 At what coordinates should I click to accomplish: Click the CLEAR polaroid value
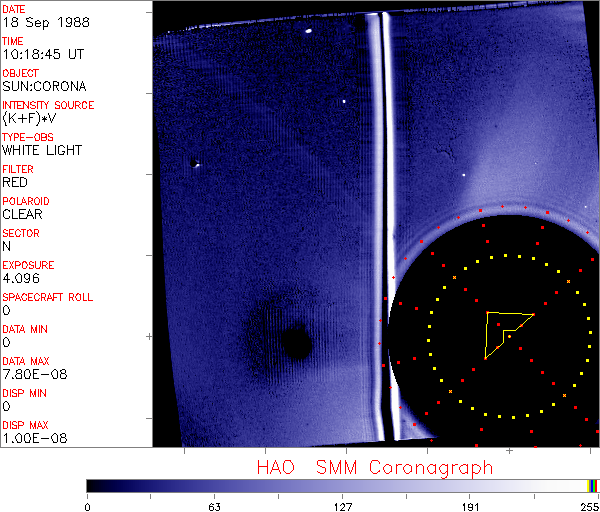(x=22, y=214)
